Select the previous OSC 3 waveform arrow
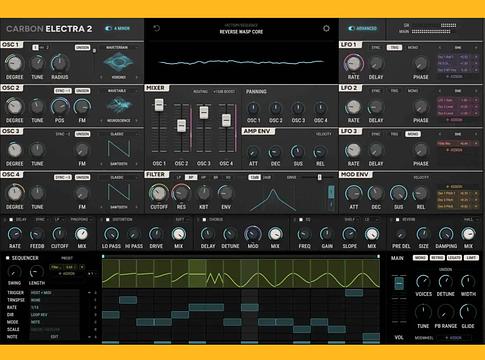This screenshot has width=485, height=360. [x=101, y=164]
